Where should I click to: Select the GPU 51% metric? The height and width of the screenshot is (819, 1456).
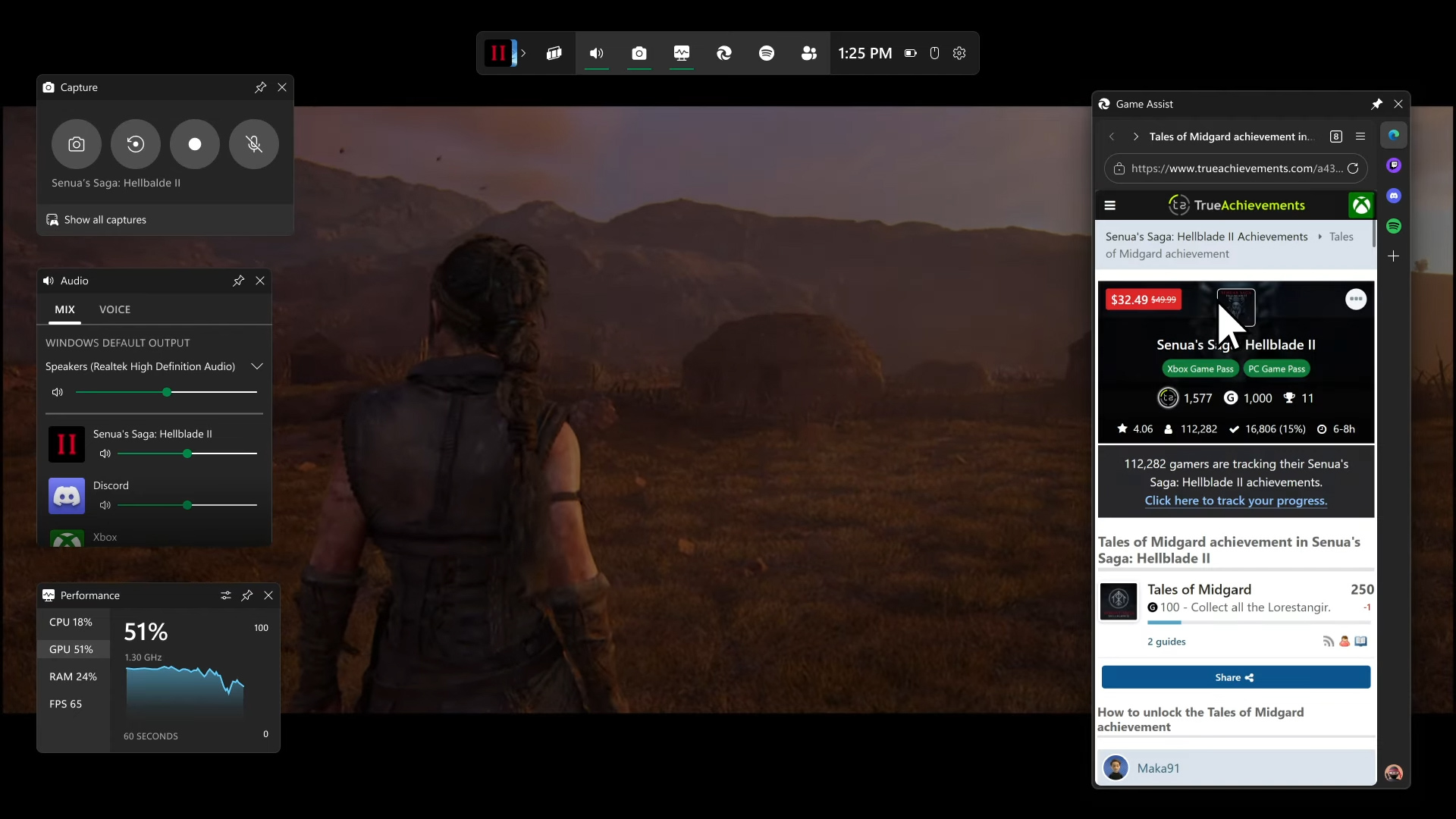(74, 649)
